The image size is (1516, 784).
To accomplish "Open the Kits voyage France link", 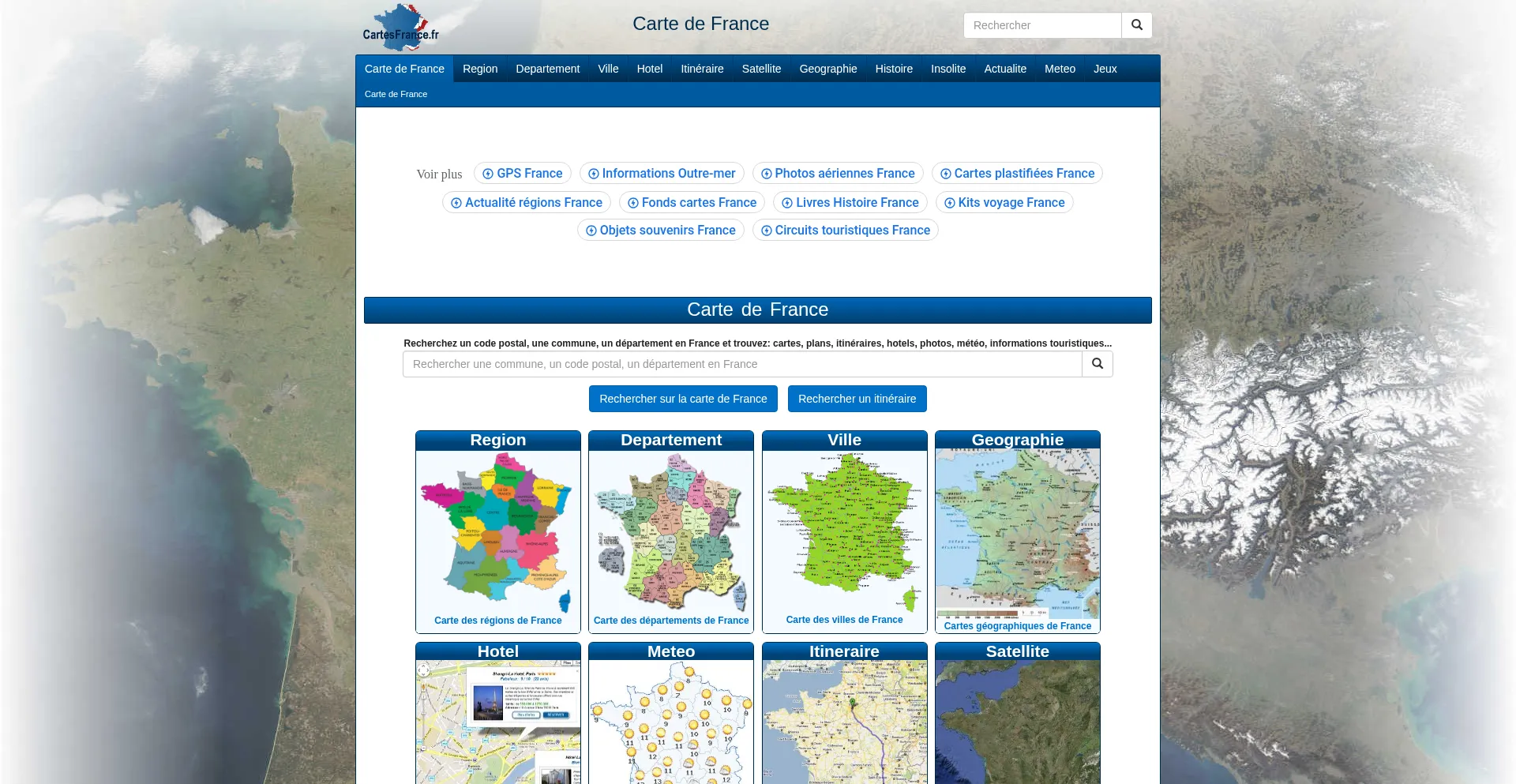I will [x=1004, y=203].
